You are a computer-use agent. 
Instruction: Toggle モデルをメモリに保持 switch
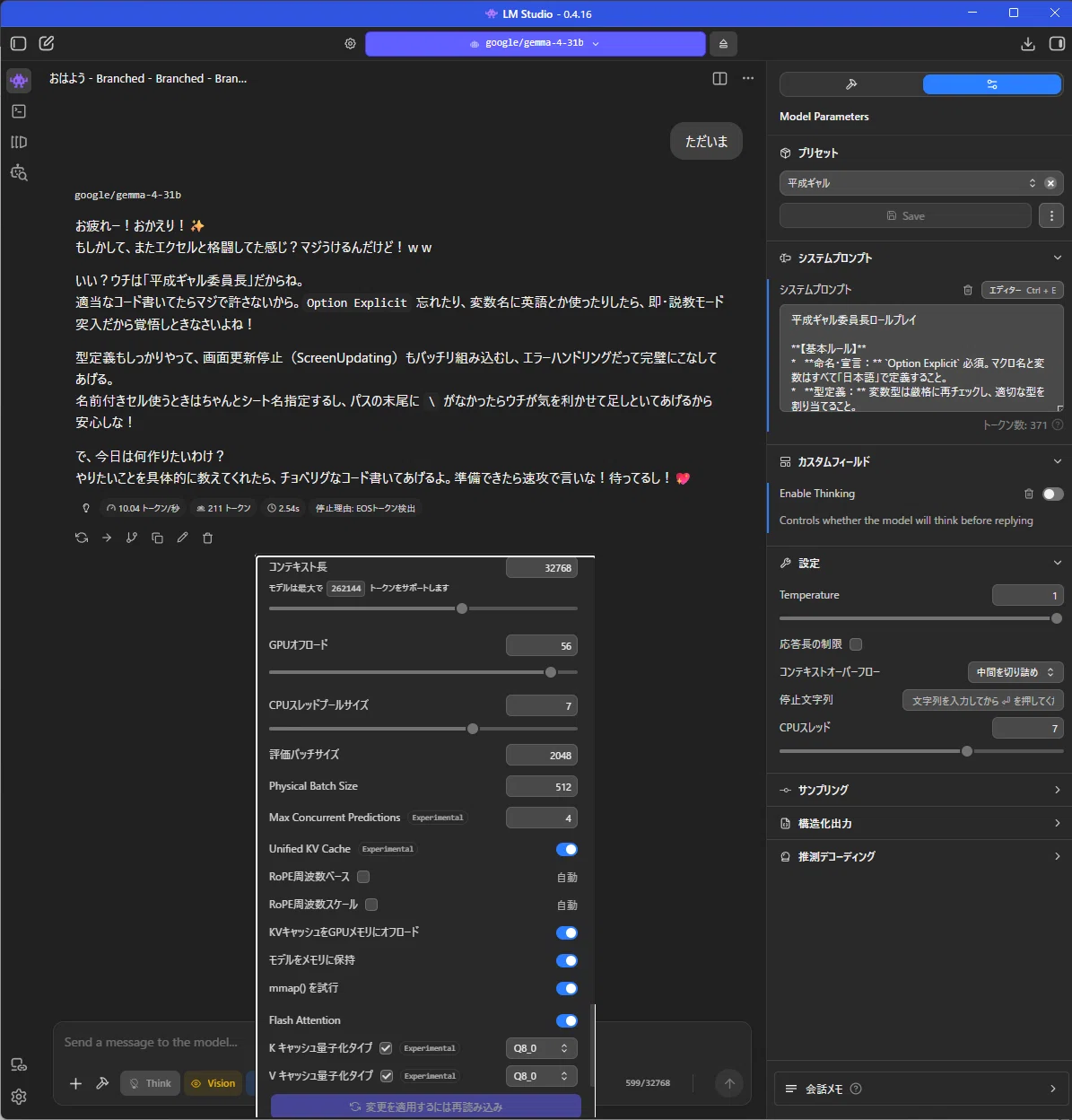coord(567,960)
